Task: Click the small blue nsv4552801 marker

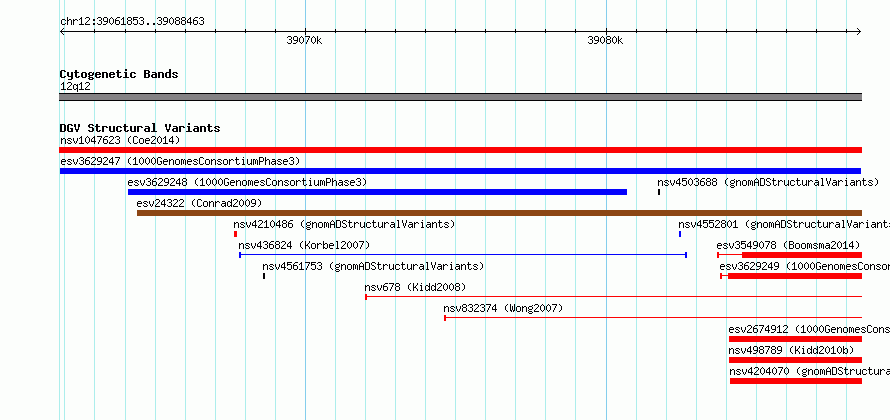Action: tap(680, 234)
